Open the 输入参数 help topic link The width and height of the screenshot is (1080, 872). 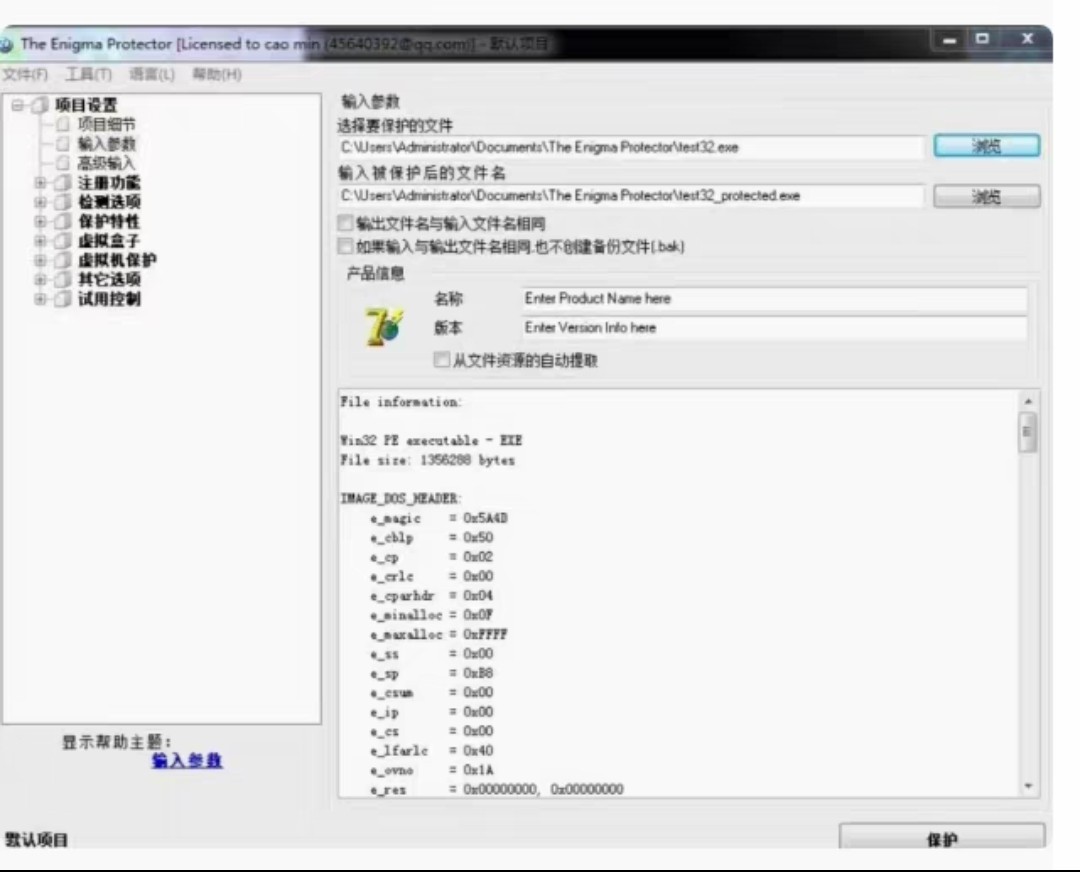pyautogui.click(x=187, y=760)
